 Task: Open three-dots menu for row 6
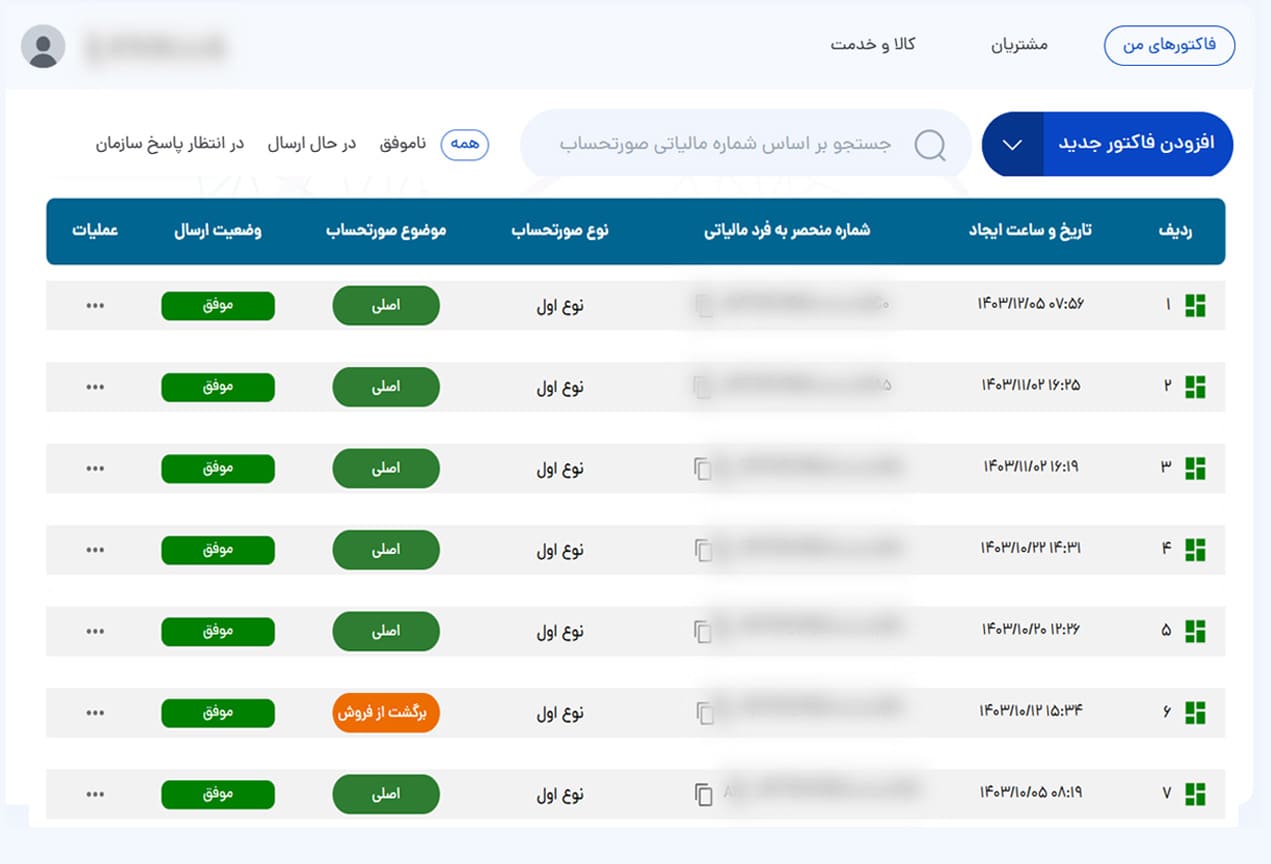click(x=95, y=713)
